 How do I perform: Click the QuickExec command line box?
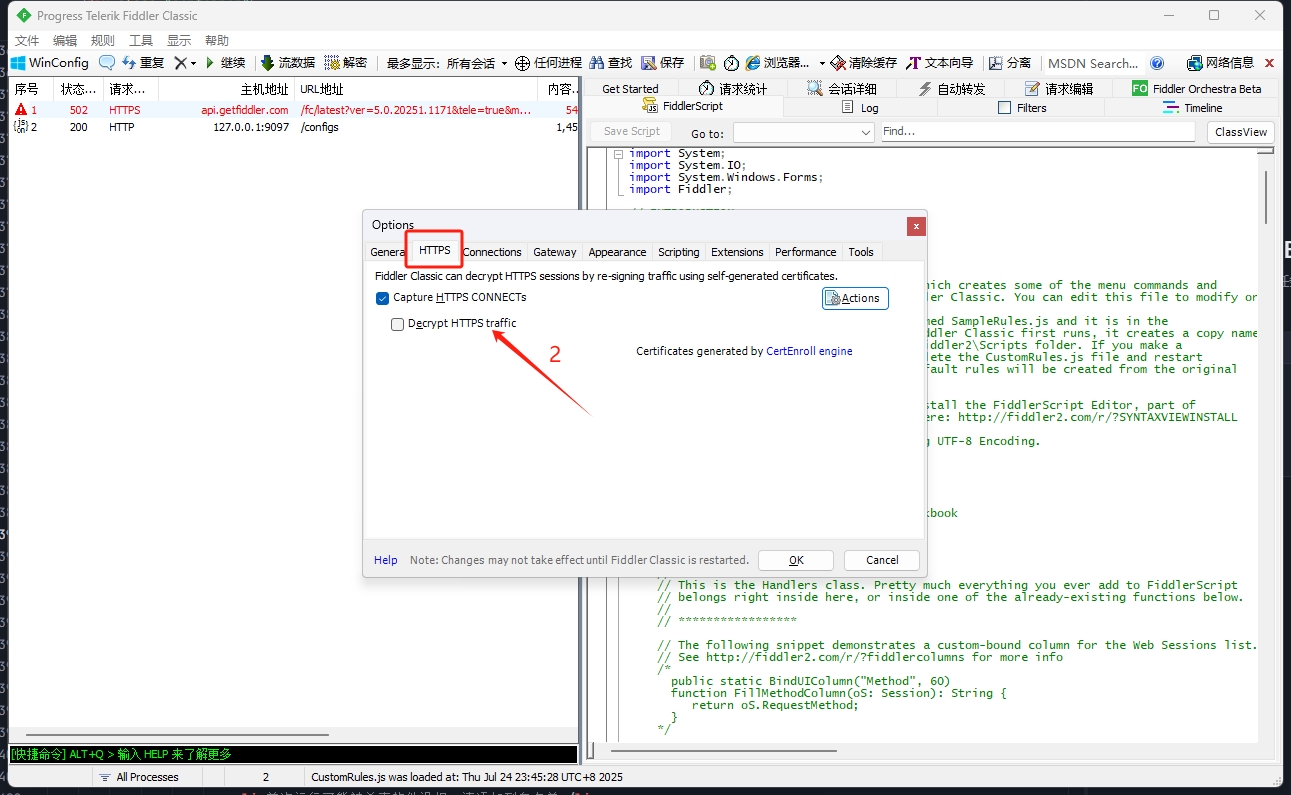[294, 755]
